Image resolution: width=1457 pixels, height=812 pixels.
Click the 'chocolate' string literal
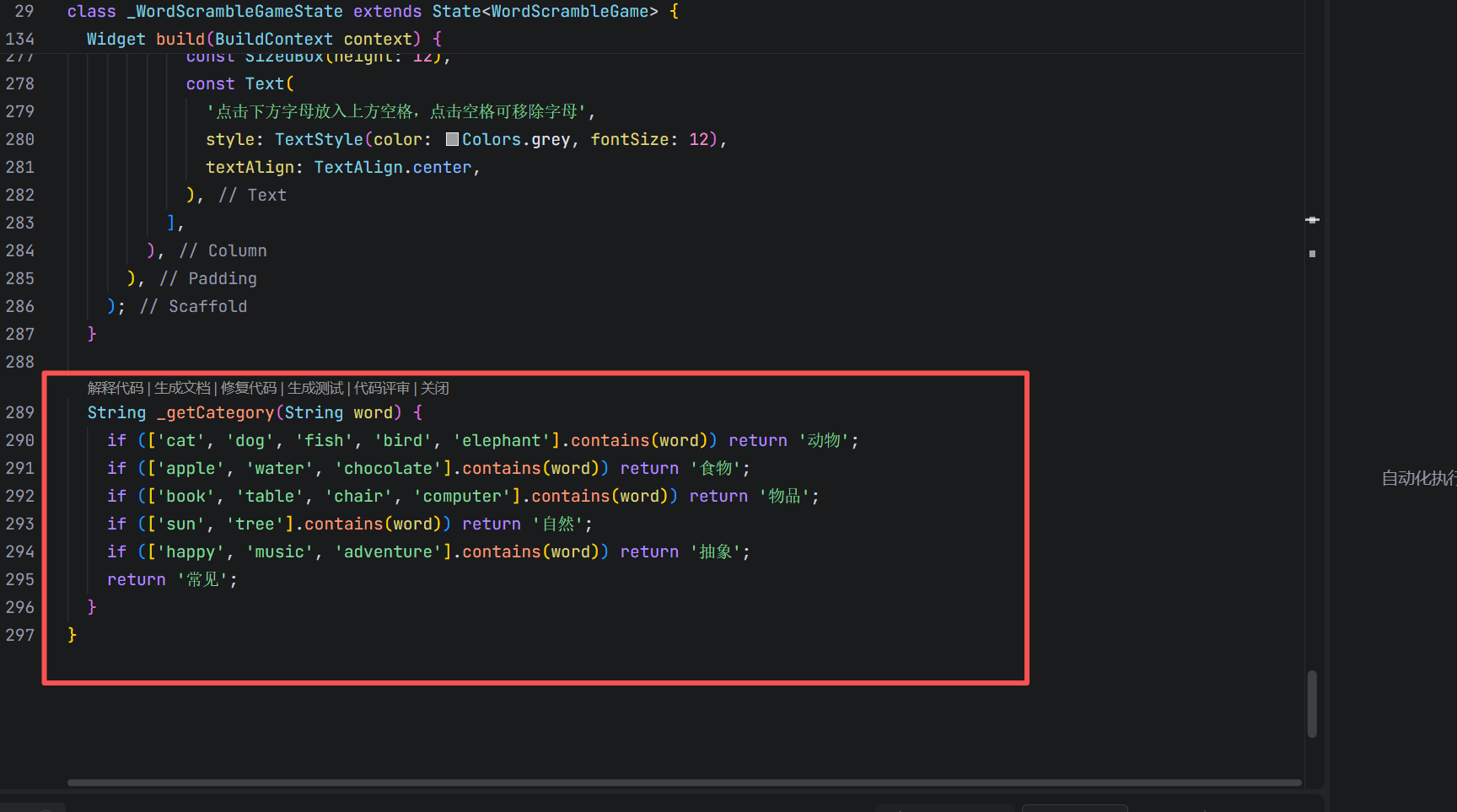tap(388, 468)
